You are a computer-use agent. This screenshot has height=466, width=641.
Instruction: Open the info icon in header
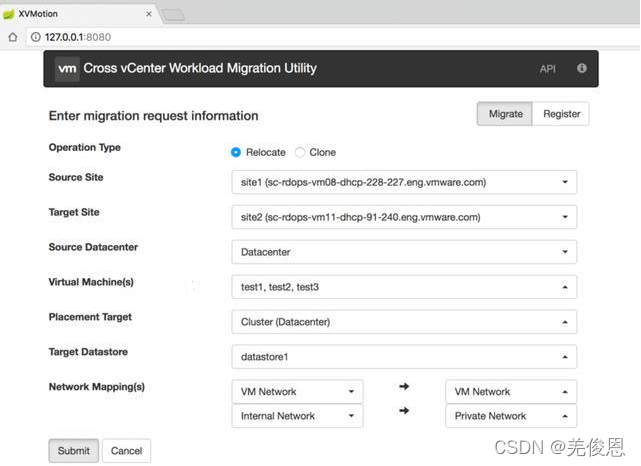tap(582, 68)
